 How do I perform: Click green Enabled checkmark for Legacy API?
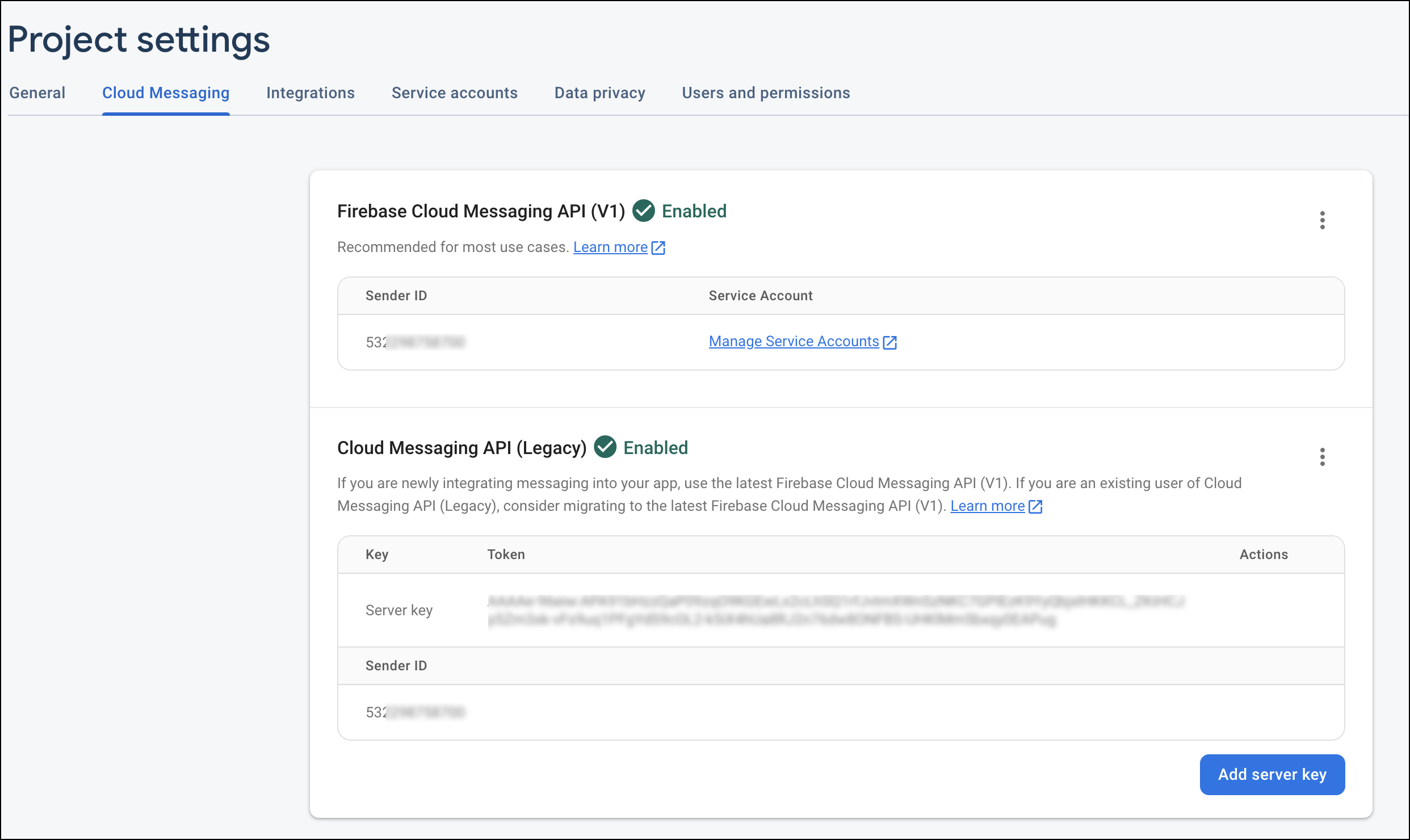click(x=605, y=447)
